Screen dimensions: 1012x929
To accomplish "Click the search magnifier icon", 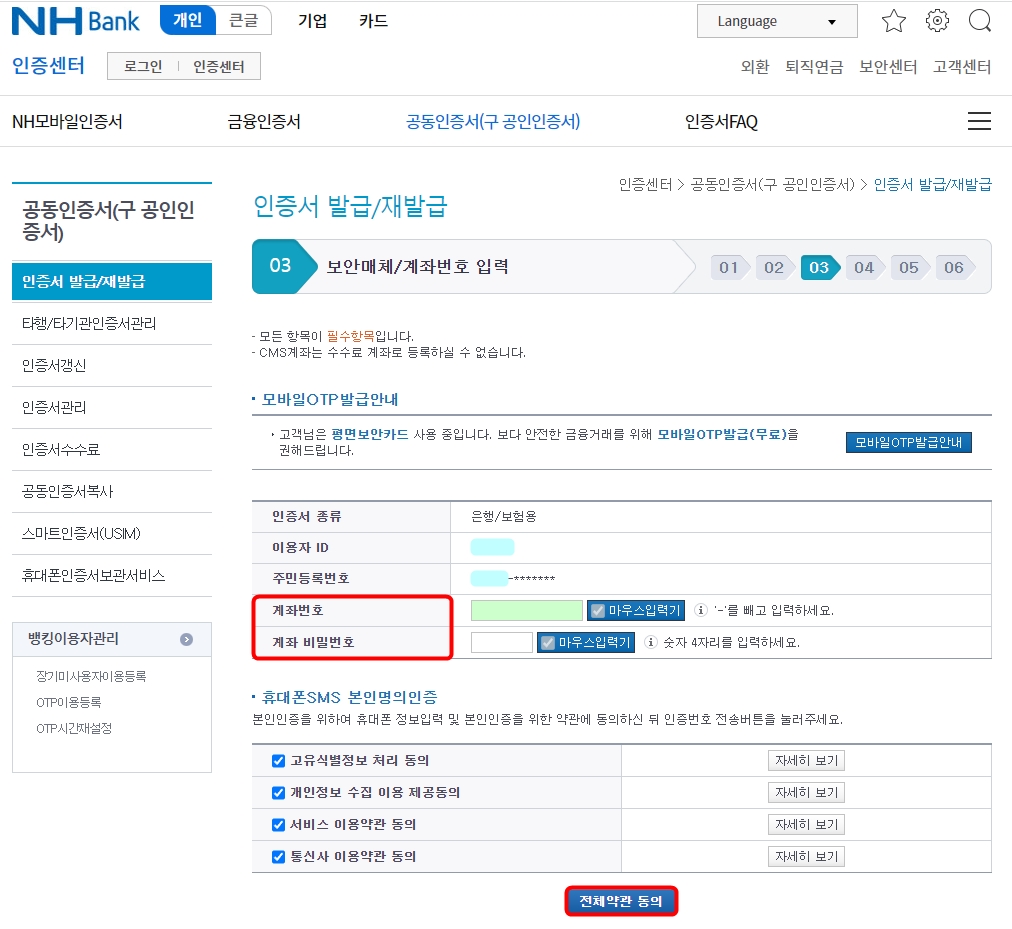I will point(980,20).
